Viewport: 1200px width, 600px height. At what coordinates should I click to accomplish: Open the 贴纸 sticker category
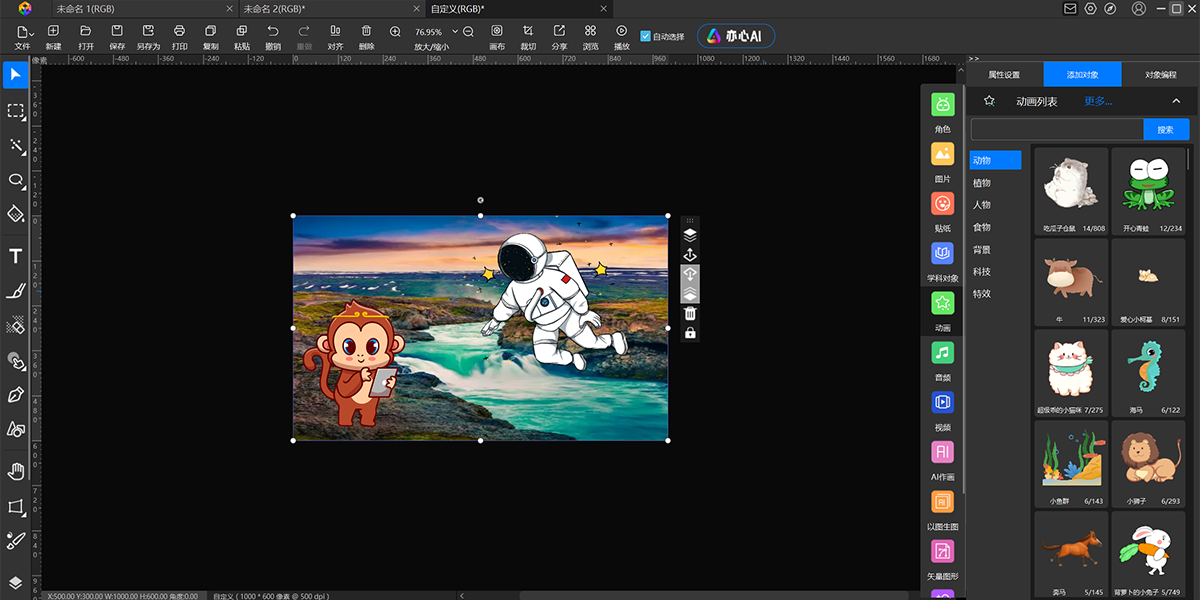[942, 205]
